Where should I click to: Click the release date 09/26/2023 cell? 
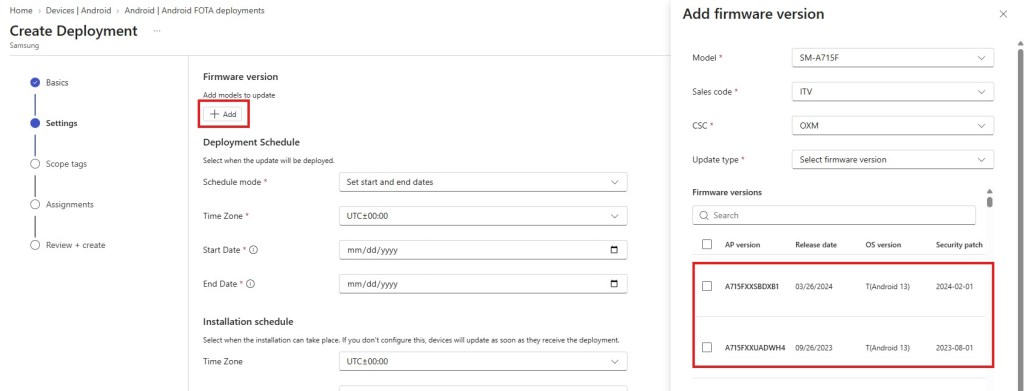click(814, 348)
